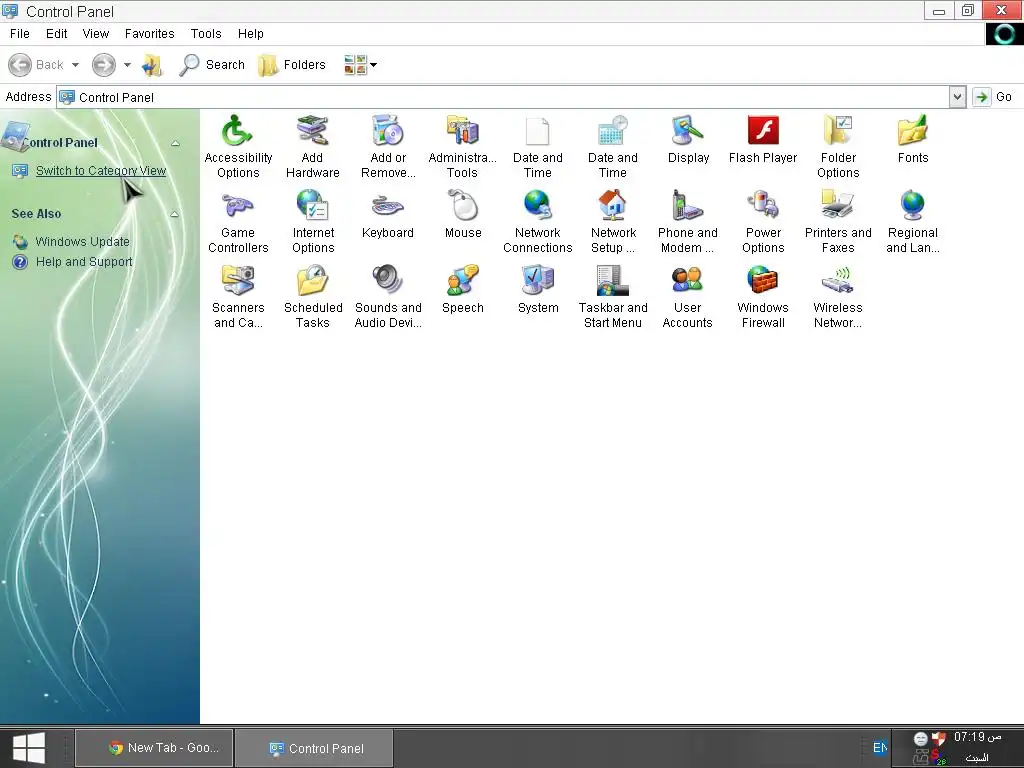Open Network Connections

pyautogui.click(x=537, y=221)
